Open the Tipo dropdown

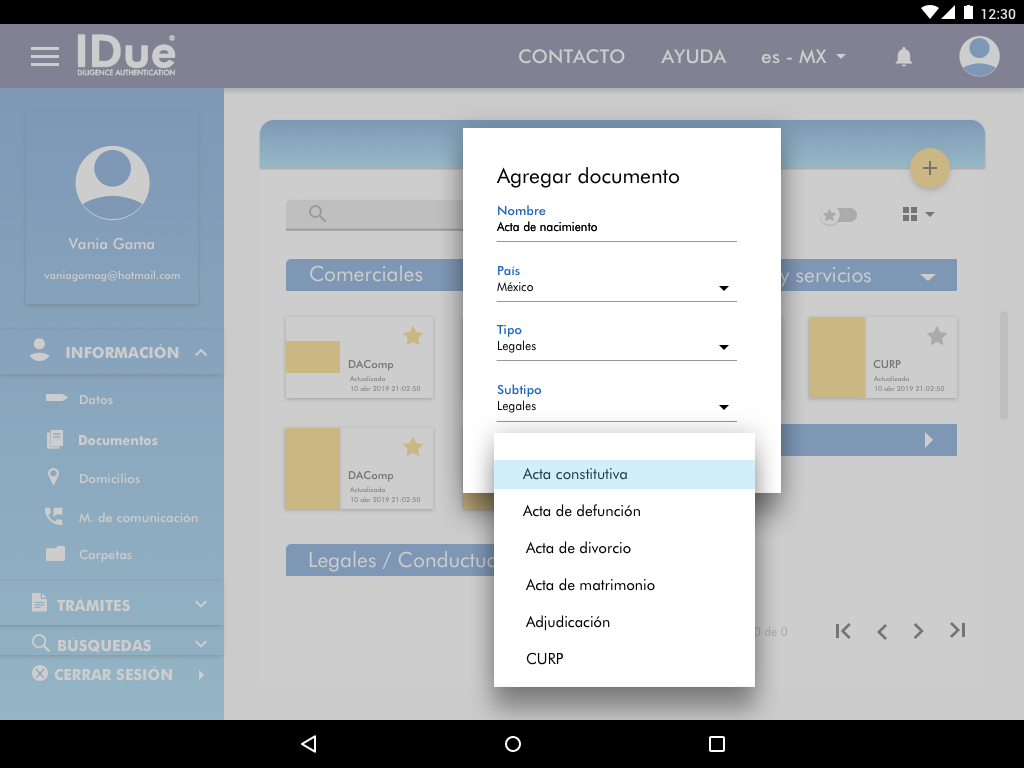pyautogui.click(x=616, y=347)
